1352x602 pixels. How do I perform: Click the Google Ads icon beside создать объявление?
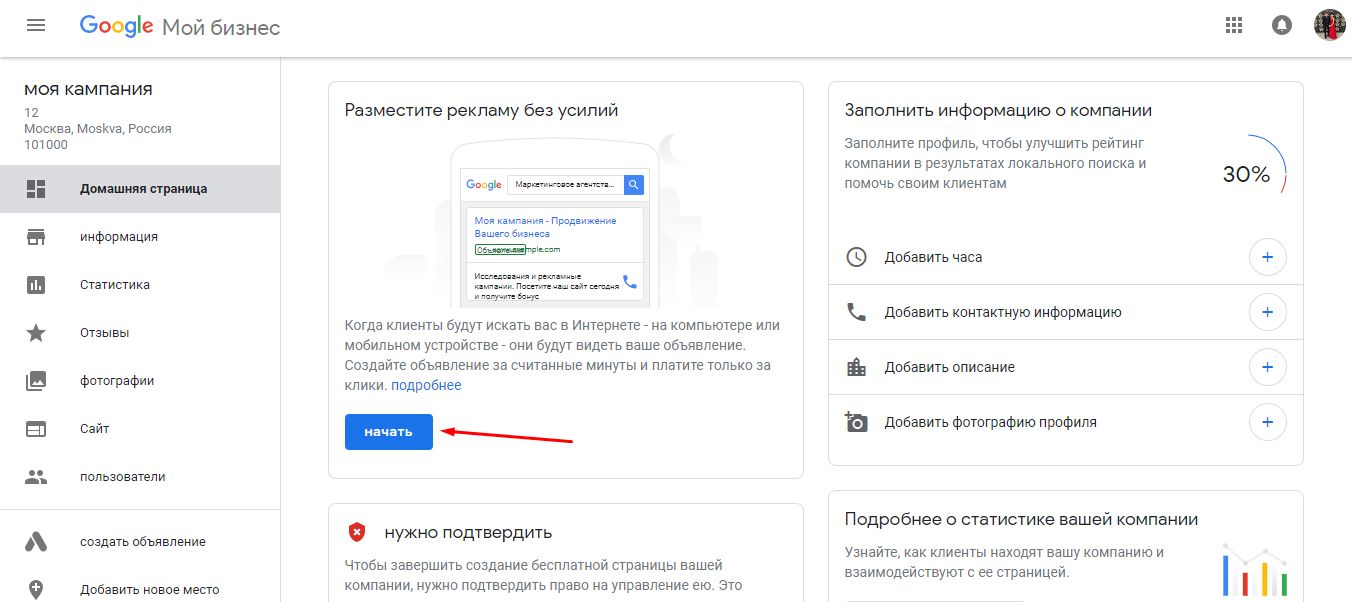click(36, 542)
